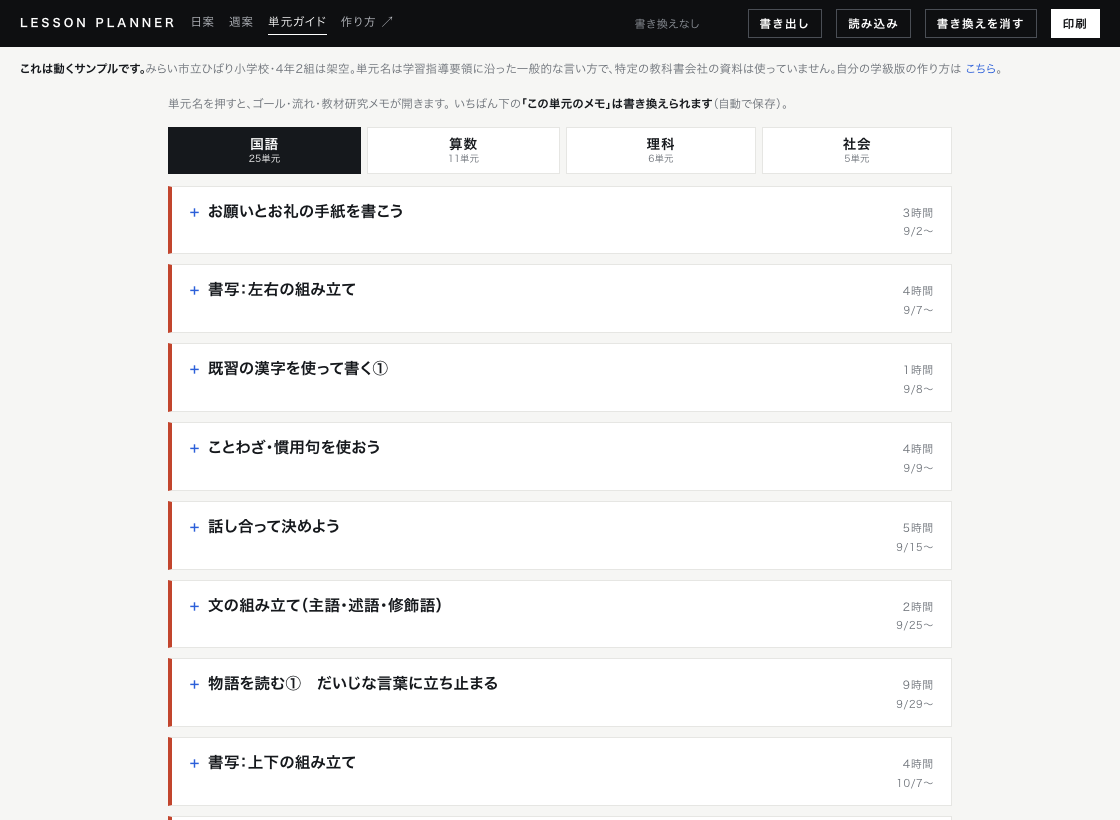The width and height of the screenshot is (1120, 820).
Task: Click the 9/25〜 date label
Action: click(x=914, y=625)
